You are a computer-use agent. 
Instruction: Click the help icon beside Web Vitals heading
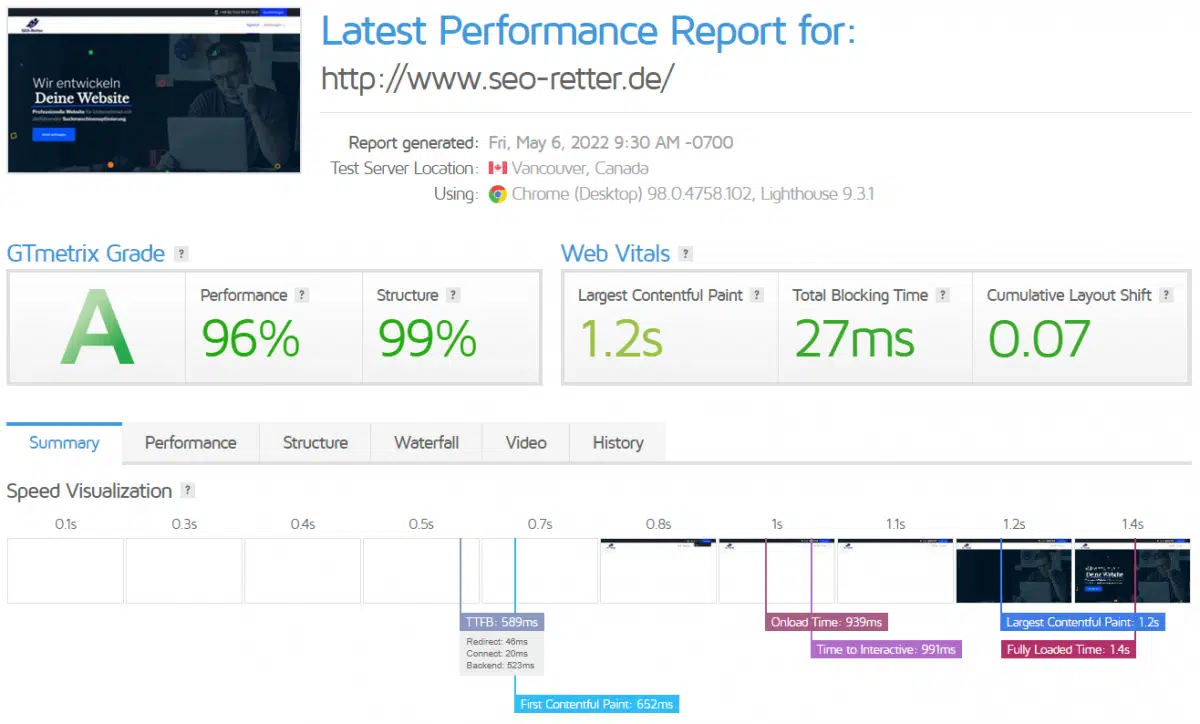click(x=686, y=254)
